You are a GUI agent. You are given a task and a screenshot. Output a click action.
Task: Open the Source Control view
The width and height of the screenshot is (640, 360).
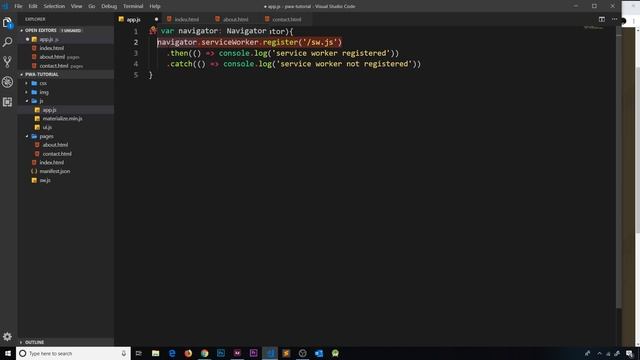point(7,62)
